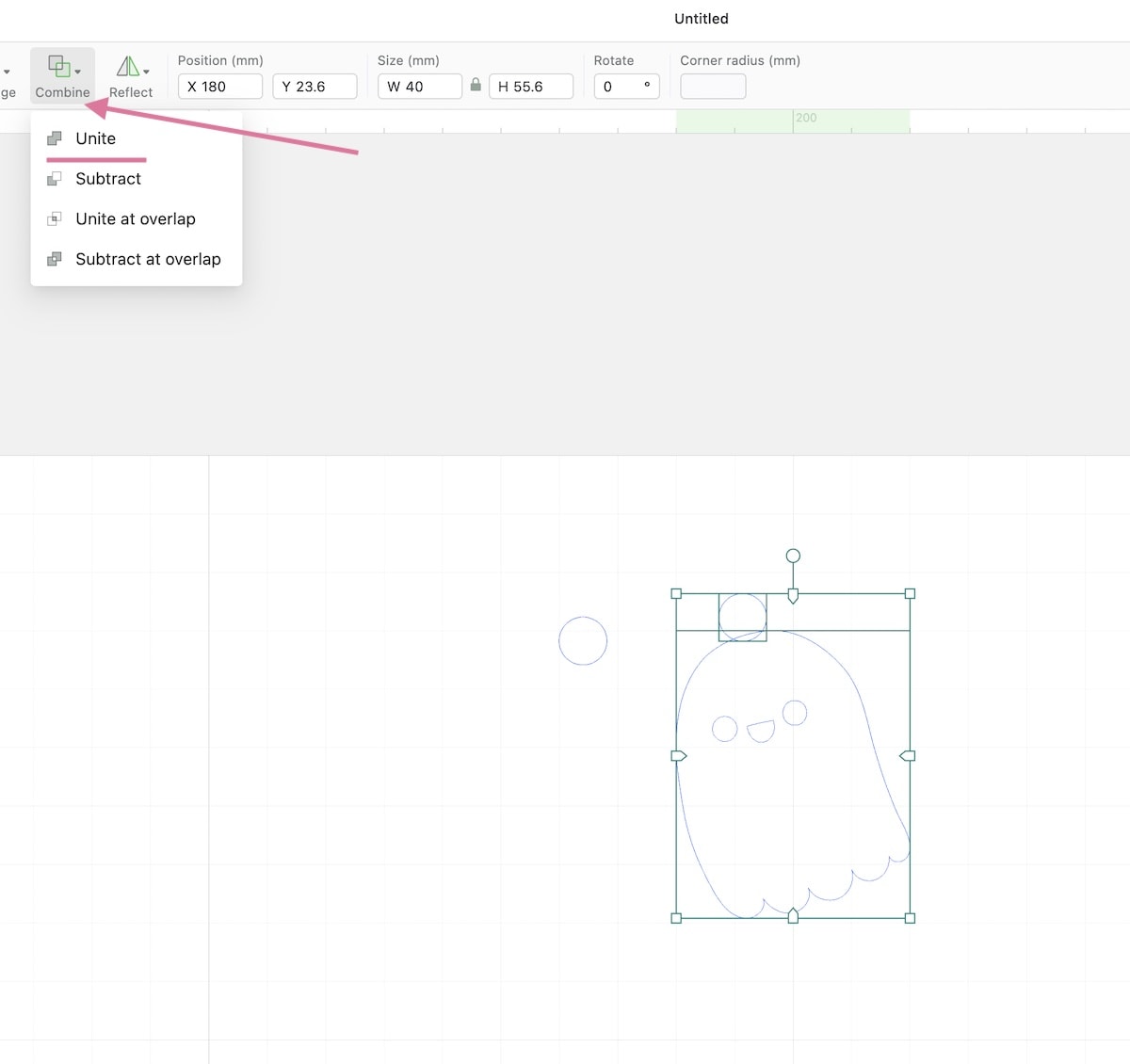Edit the X position field
Screen dimensions: 1130x1064
click(220, 87)
